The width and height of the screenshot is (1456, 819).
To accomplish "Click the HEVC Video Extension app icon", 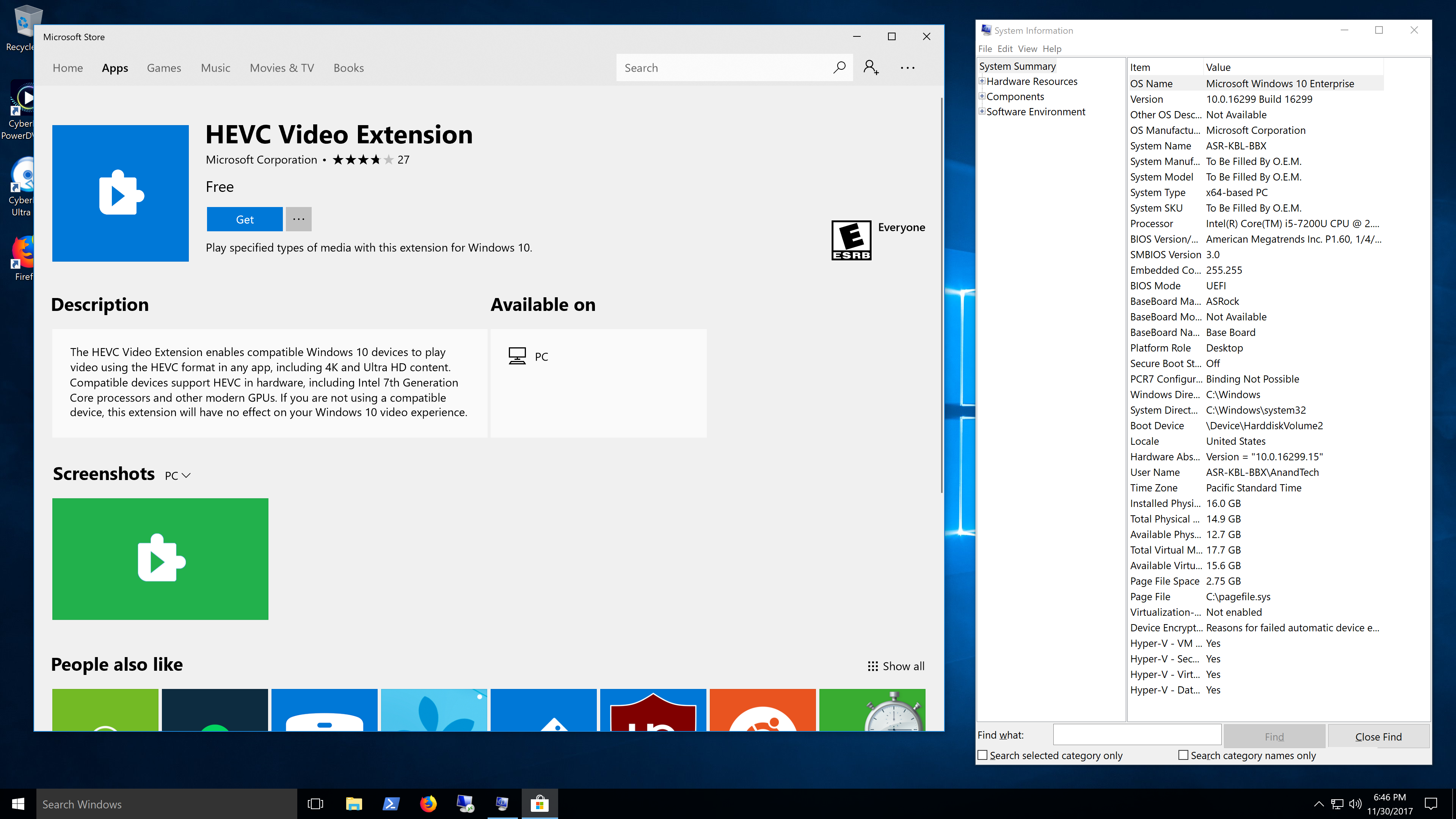I will point(119,192).
